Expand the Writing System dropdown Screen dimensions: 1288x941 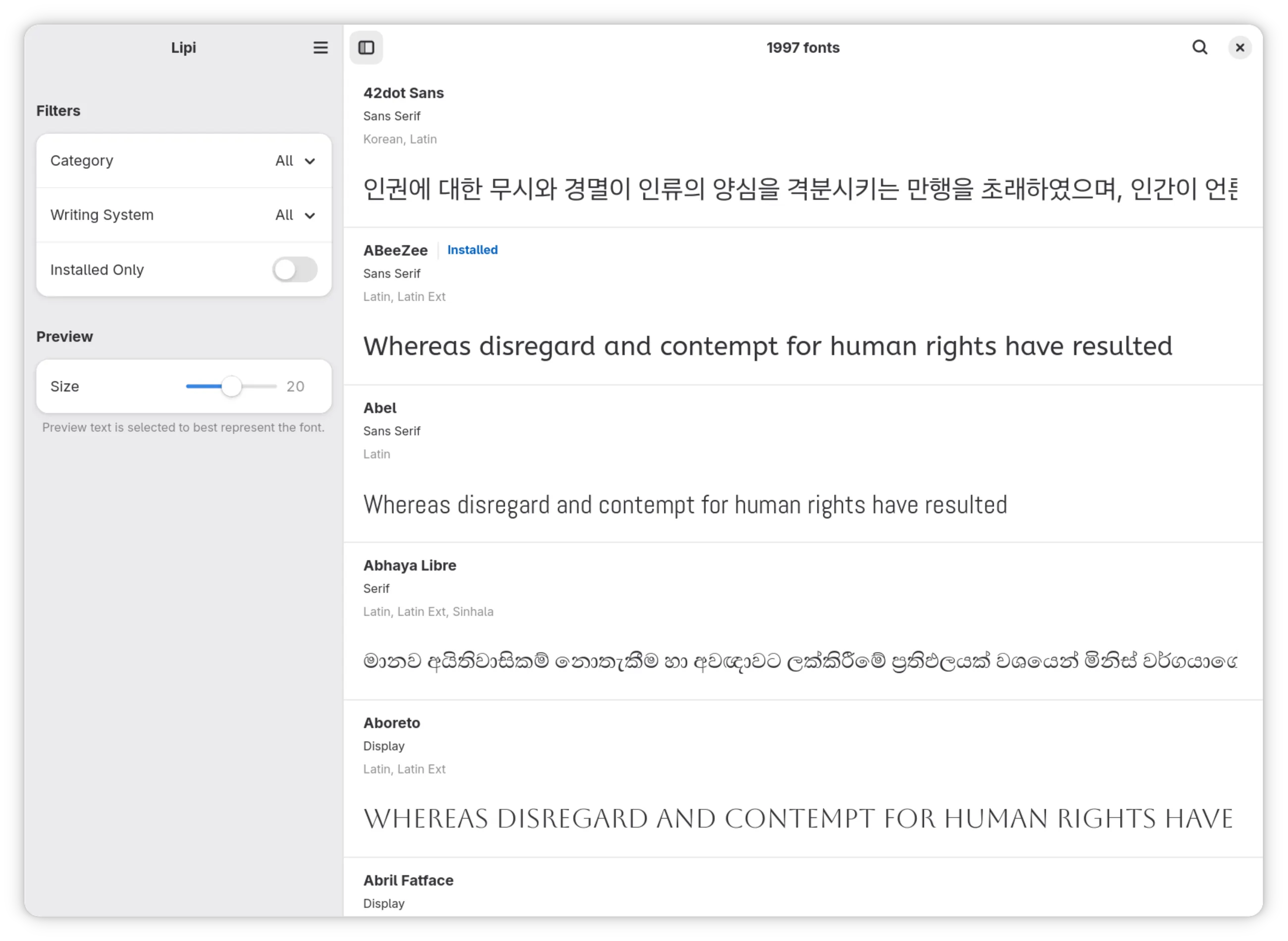(184, 215)
